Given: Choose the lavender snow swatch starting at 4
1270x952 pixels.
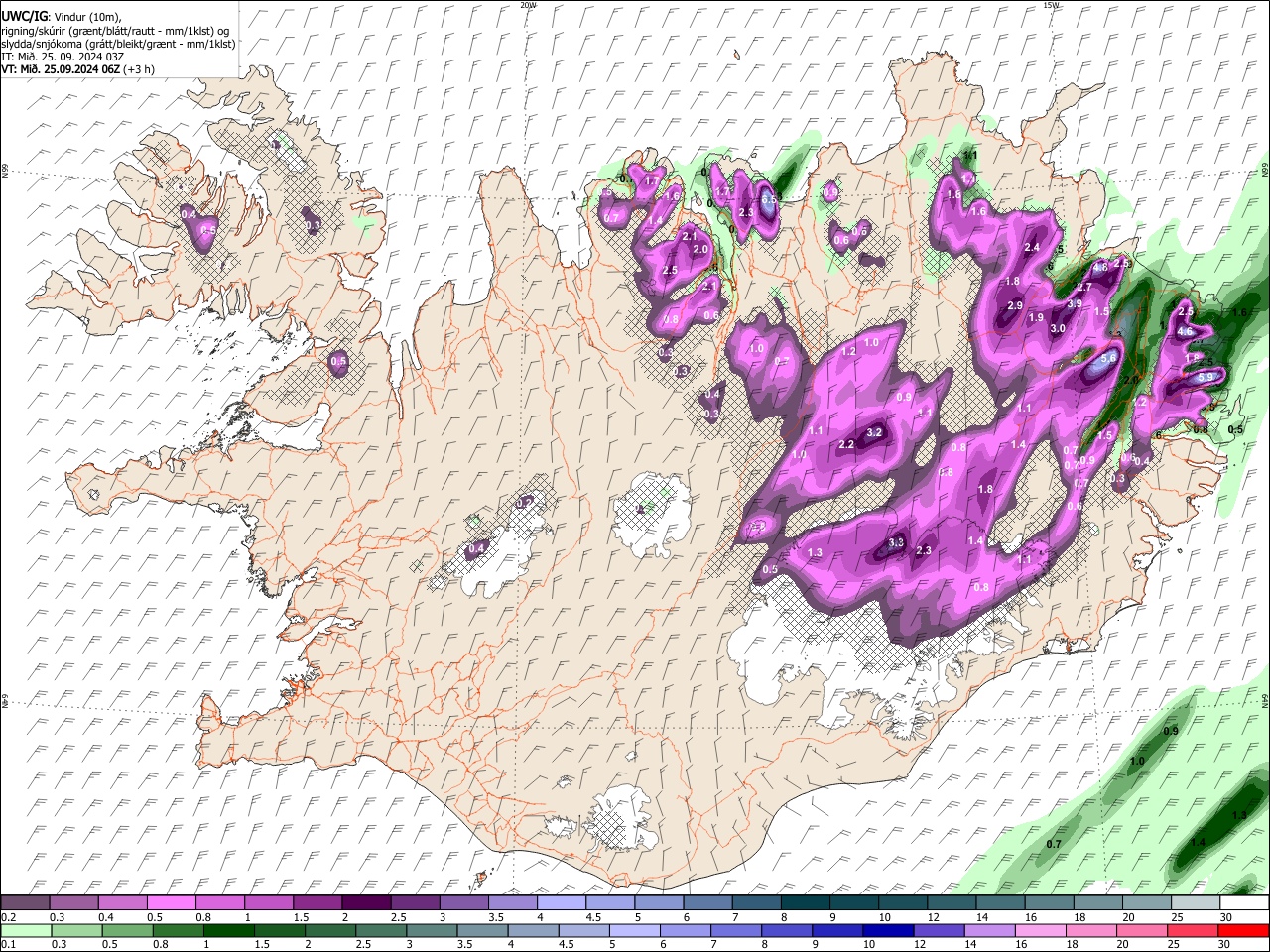Looking at the screenshot, I should pos(561,903).
